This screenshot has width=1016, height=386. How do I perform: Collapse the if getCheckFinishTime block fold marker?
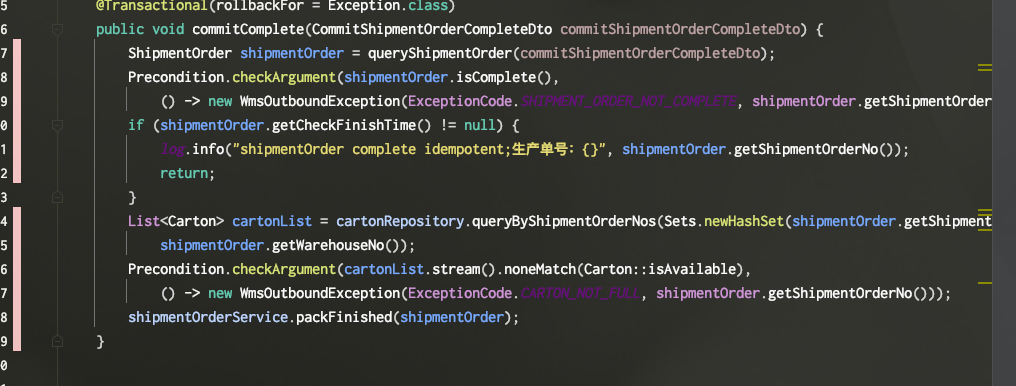click(x=57, y=125)
